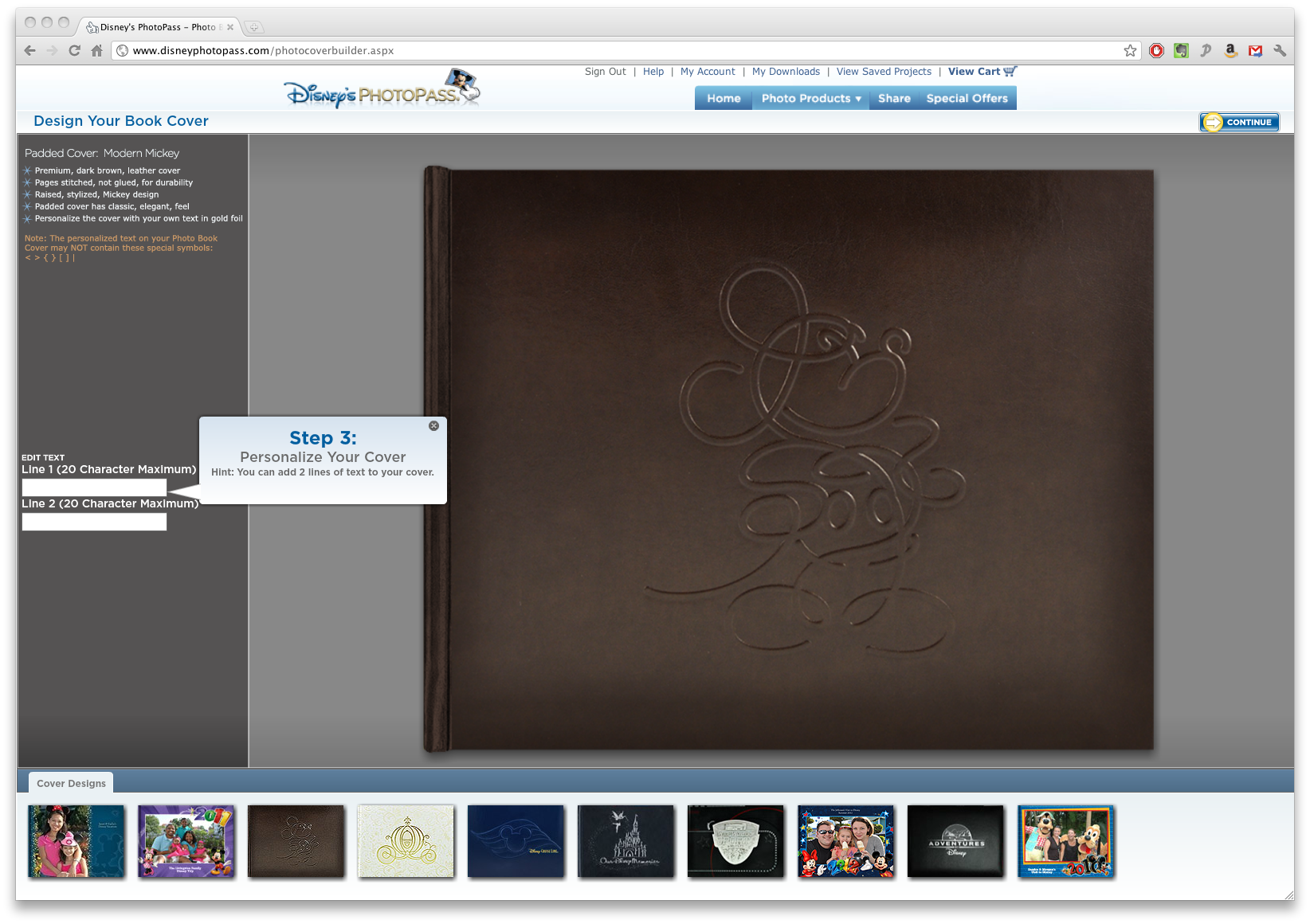Click 'Premium, dark brown, leather cover' bullet
The width and height of the screenshot is (1310, 924).
[x=108, y=170]
